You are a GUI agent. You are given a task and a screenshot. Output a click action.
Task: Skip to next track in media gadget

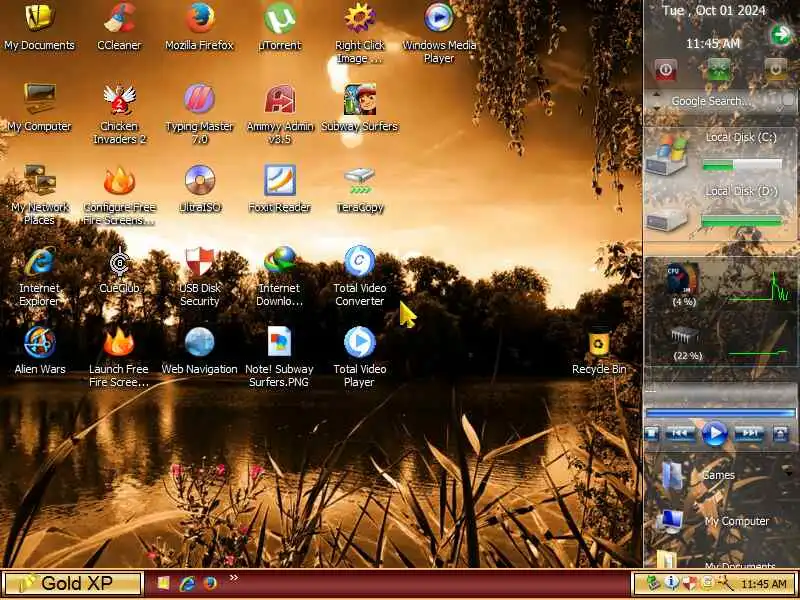[749, 434]
